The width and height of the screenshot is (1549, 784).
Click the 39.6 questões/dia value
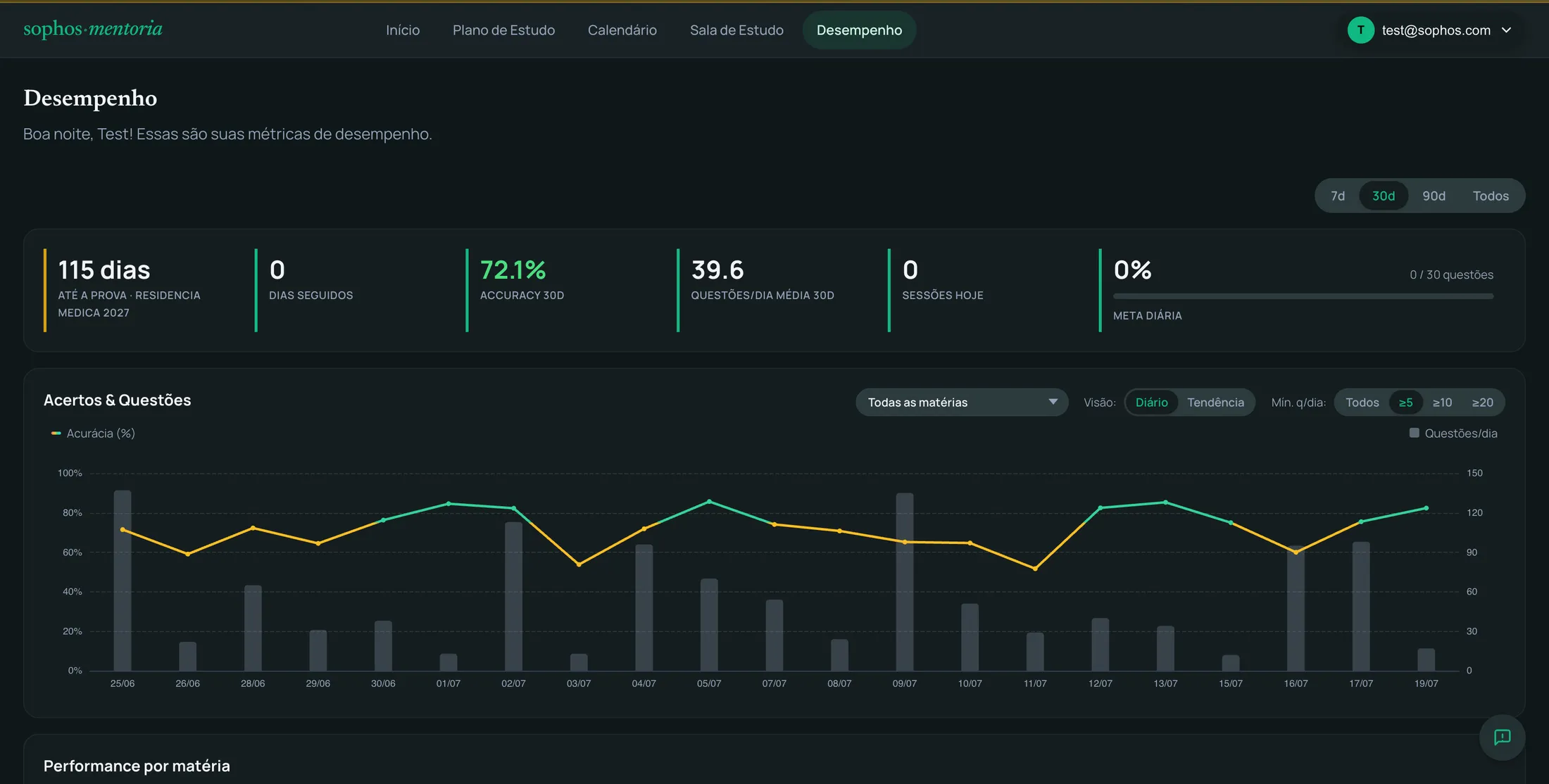click(717, 270)
